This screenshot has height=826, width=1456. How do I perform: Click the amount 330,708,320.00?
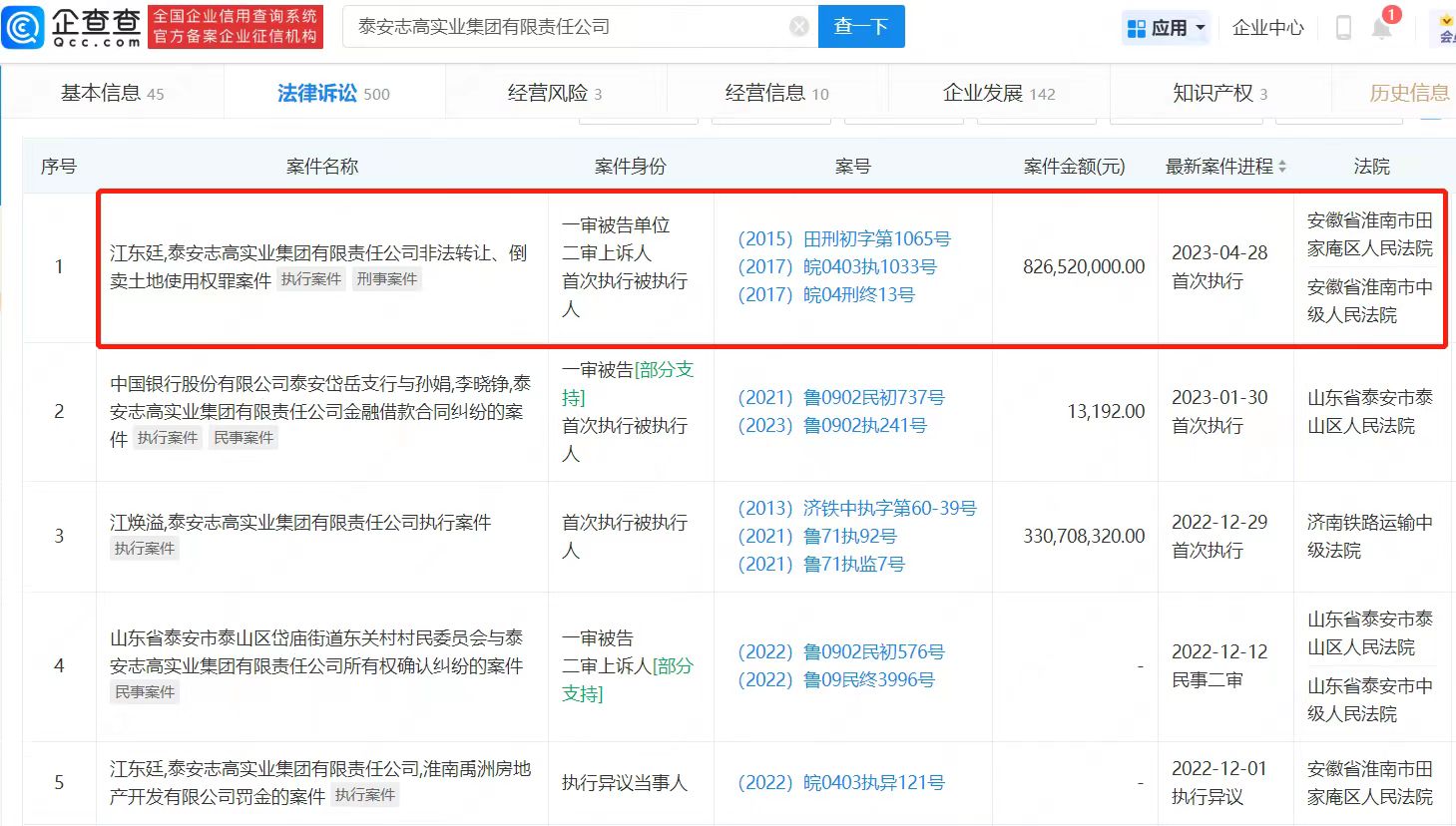pyautogui.click(x=1084, y=537)
